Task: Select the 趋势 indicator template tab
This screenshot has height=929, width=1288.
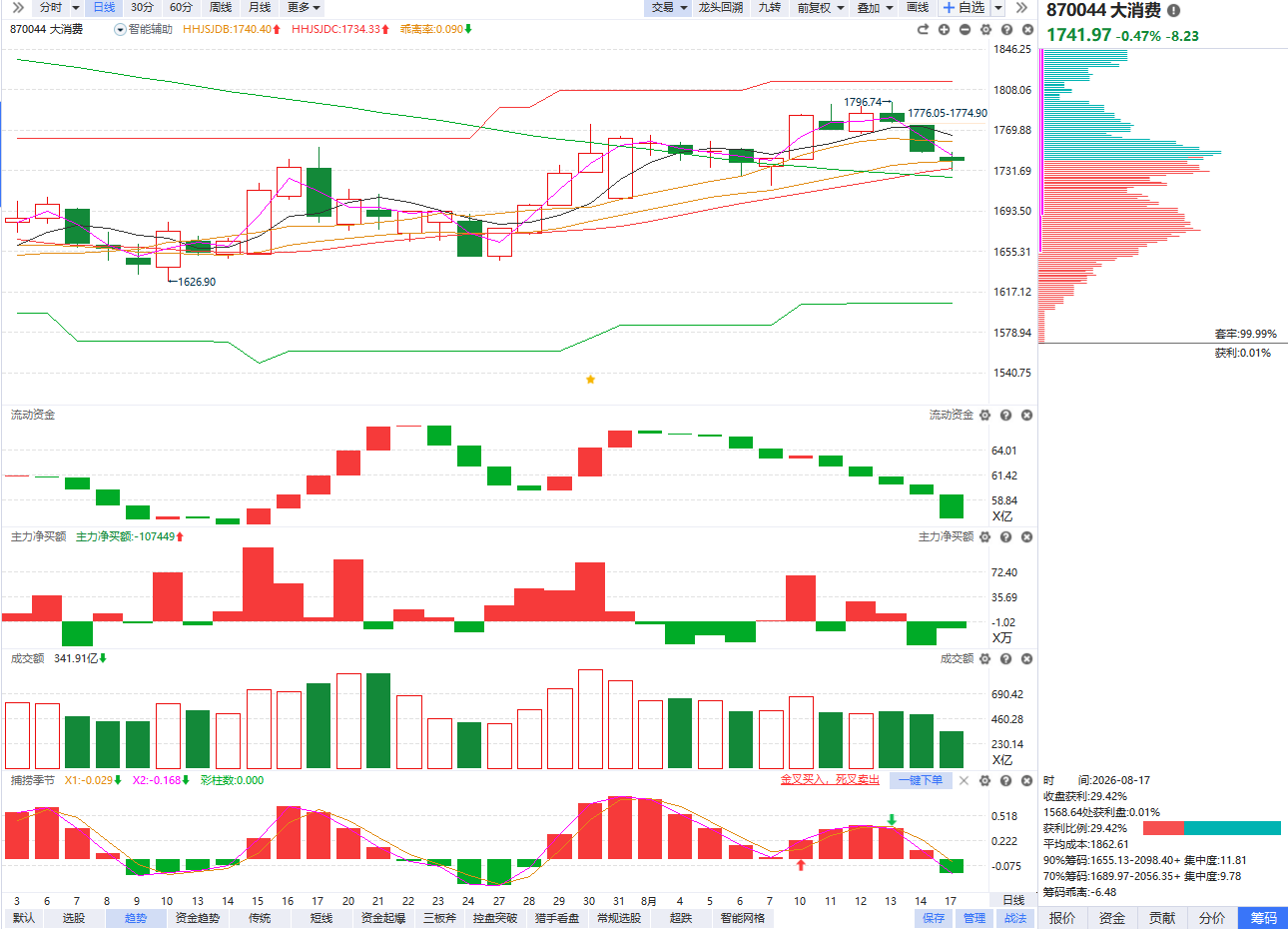Action: (136, 918)
